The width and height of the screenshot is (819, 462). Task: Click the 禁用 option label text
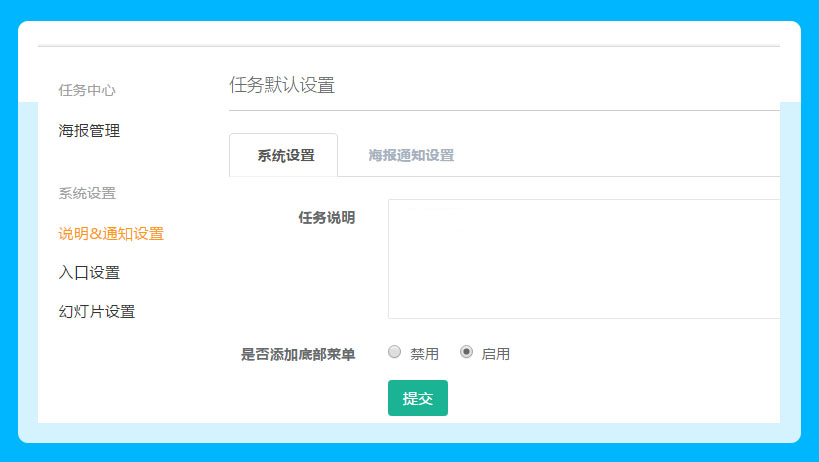(424, 354)
